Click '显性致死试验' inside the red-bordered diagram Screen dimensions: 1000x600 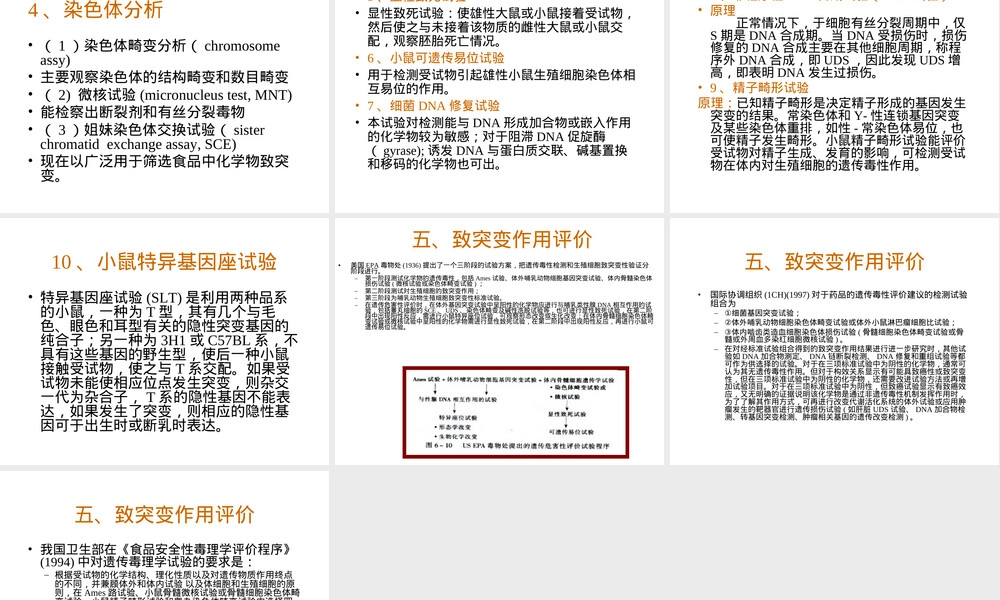click(x=567, y=414)
